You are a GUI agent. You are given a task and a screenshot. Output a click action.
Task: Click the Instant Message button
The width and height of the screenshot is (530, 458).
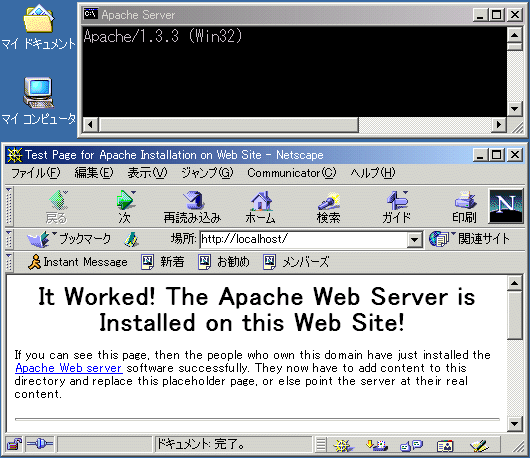click(78, 262)
